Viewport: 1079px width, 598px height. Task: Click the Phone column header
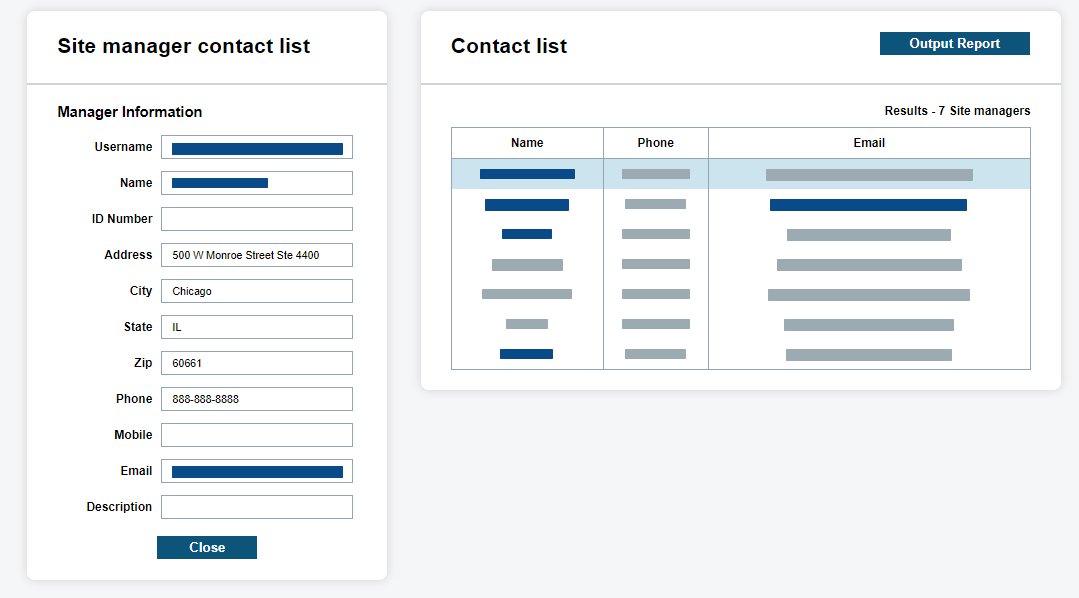tap(656, 143)
